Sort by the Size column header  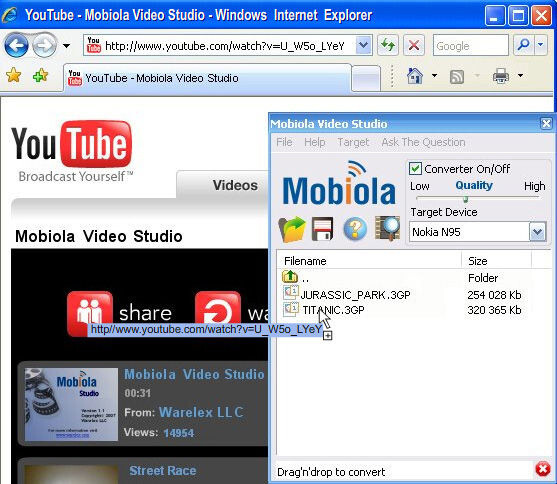pos(497,261)
